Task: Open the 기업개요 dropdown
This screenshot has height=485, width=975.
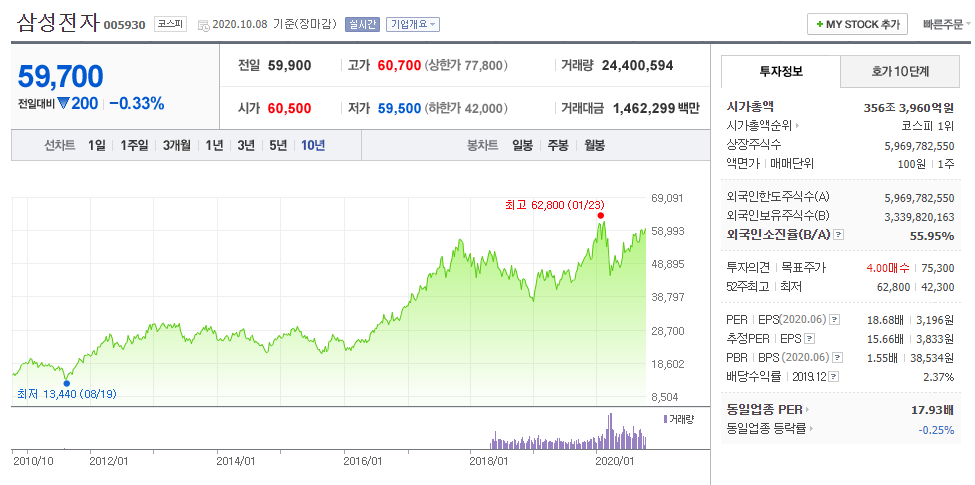Action: coord(413,25)
